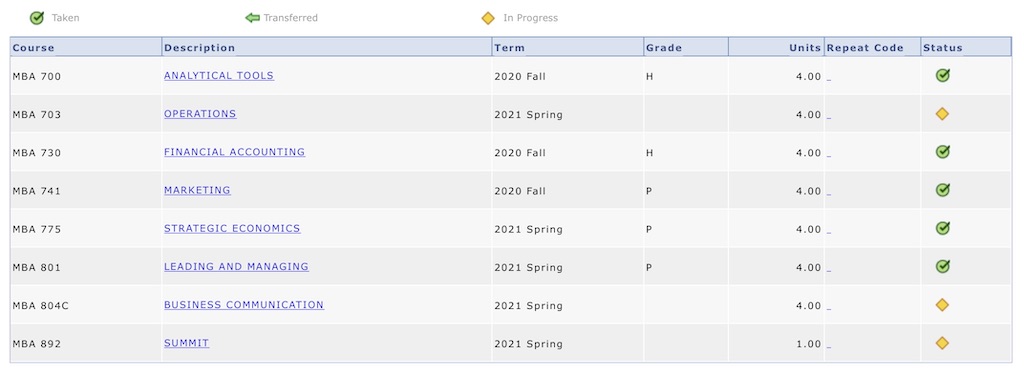Image resolution: width=1024 pixels, height=376 pixels.
Task: Sort by the Grade column header
Action: tap(664, 48)
